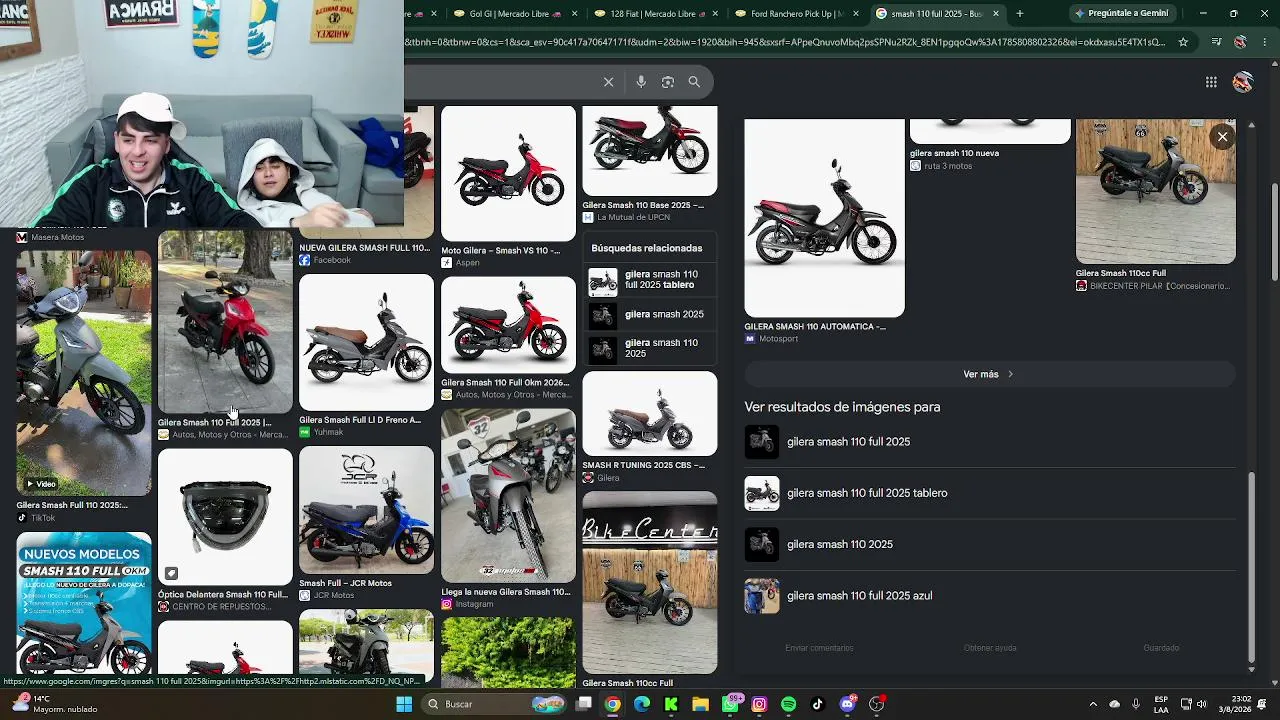Open suggestion 'gilera smash 110 2025' in preview panel
This screenshot has height=720, width=1280.
pos(990,544)
